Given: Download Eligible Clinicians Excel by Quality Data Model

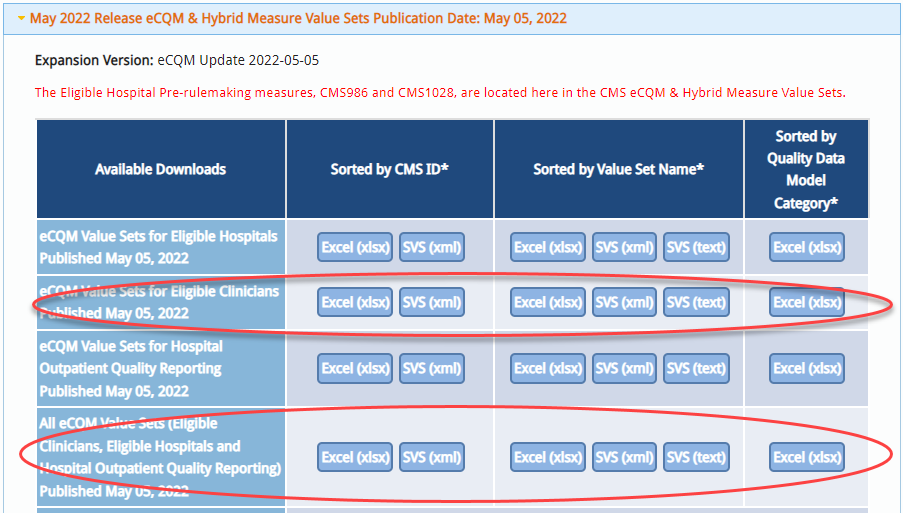Looking at the screenshot, I should 807,302.
